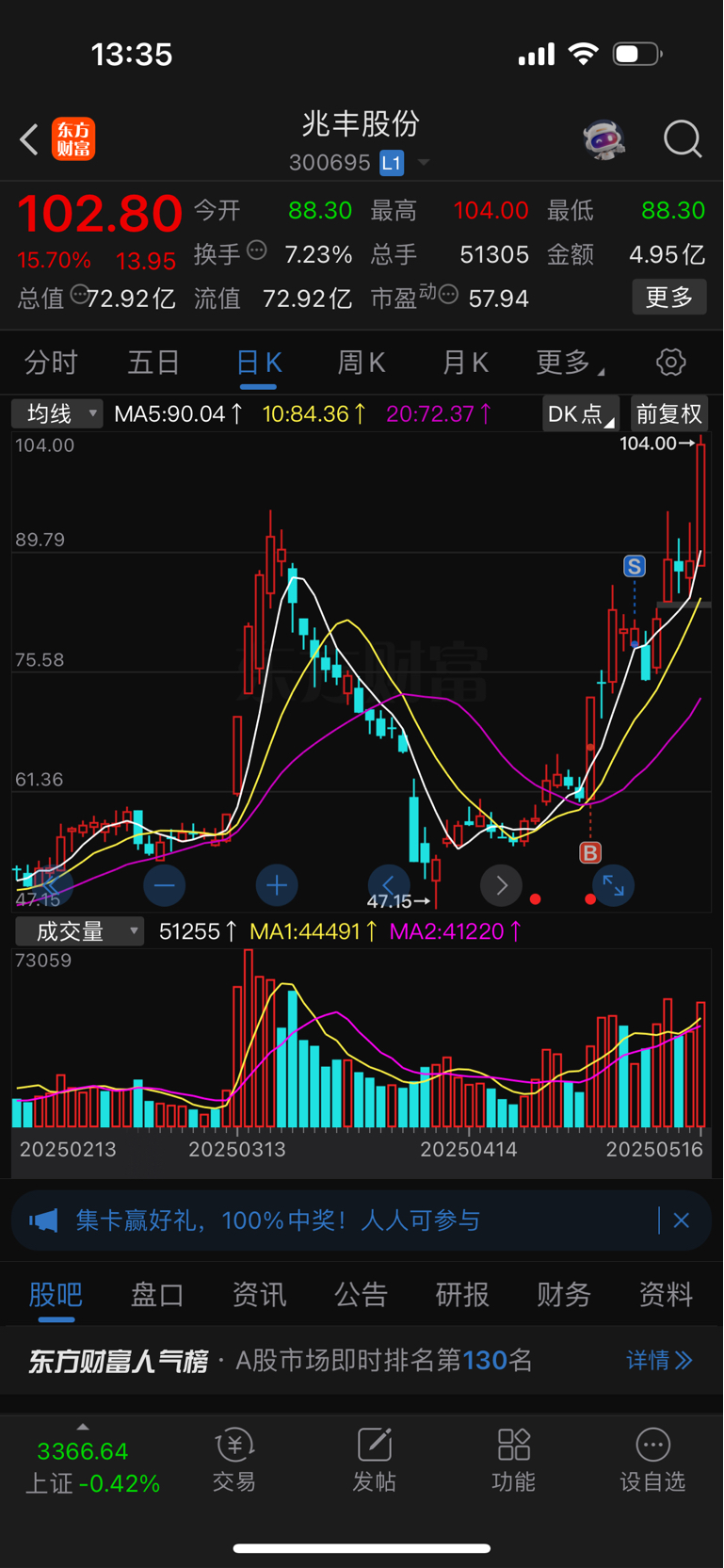This screenshot has width=724, height=1568.
Task: Switch to the 分时 chart tab
Action: (51, 363)
